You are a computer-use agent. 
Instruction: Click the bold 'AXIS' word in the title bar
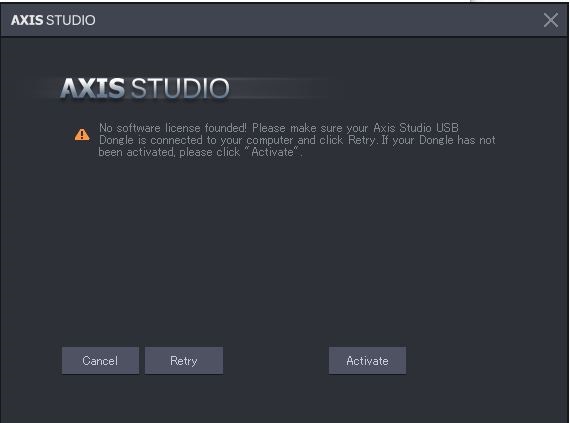[x=27, y=20]
